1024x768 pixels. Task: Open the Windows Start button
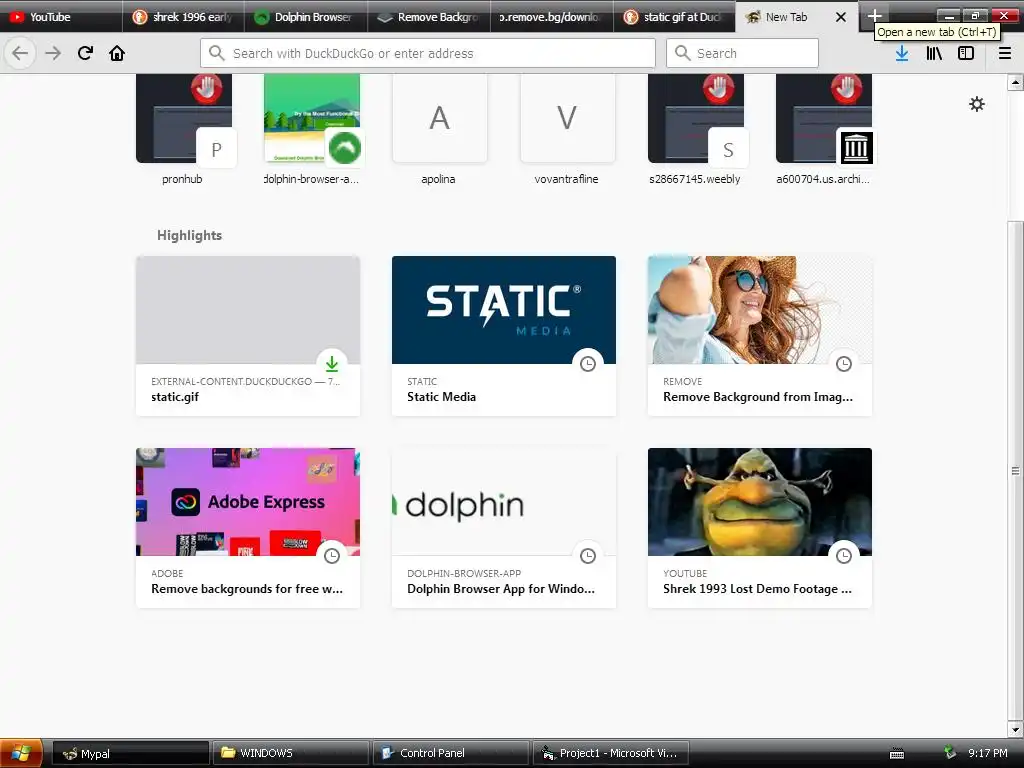21,753
